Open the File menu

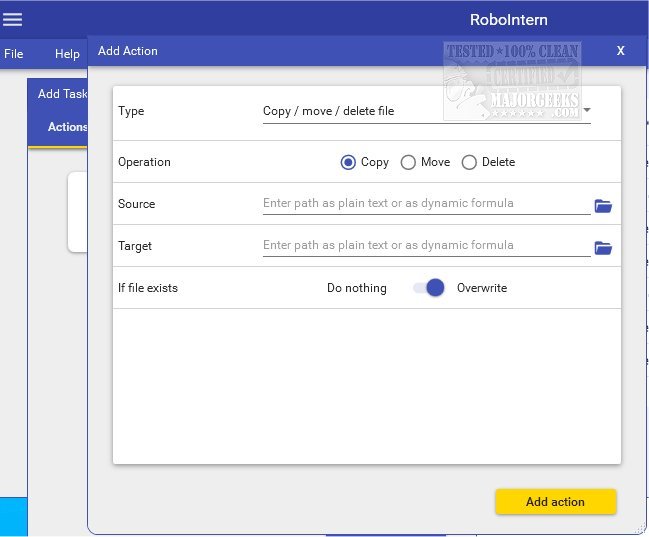point(14,54)
